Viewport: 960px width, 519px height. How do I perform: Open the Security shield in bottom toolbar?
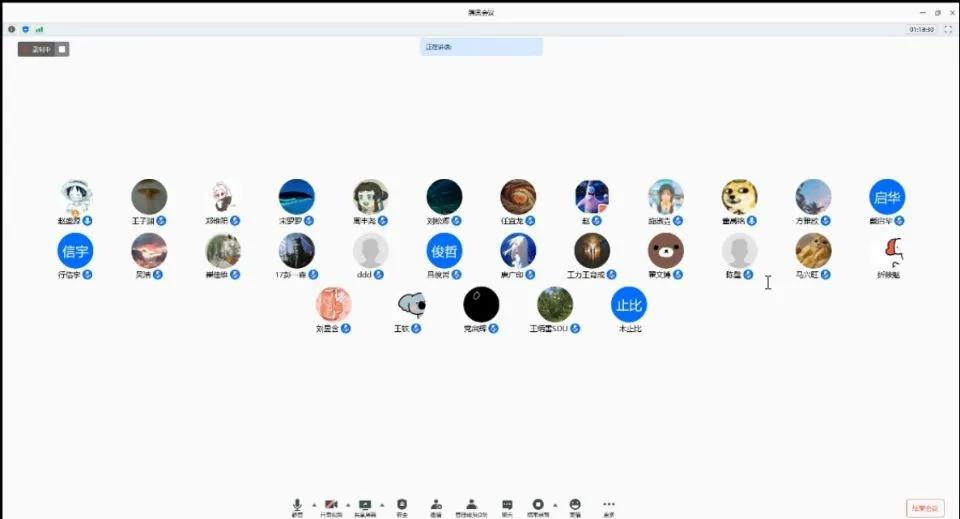402,506
